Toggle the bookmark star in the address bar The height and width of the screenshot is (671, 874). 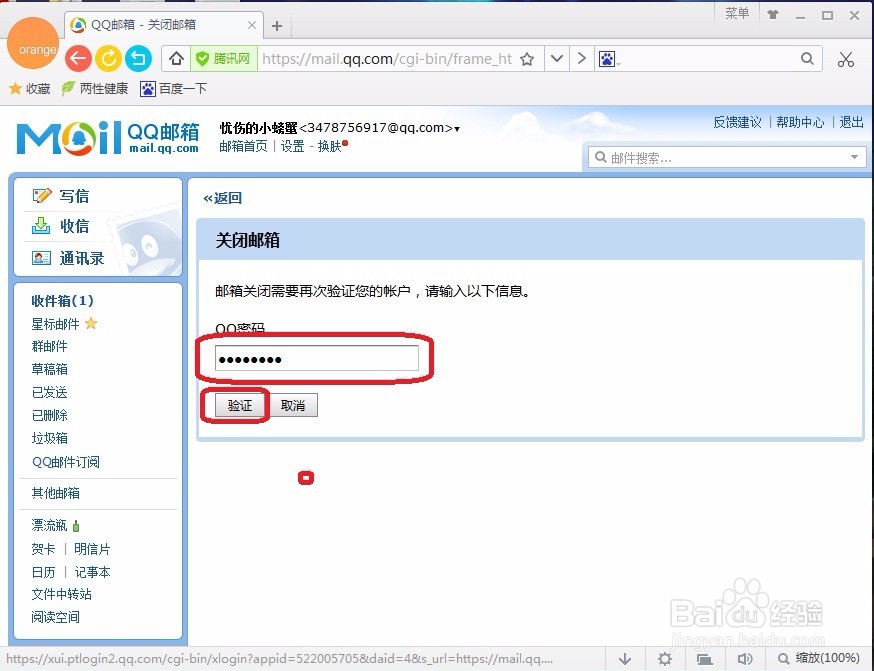click(x=527, y=59)
